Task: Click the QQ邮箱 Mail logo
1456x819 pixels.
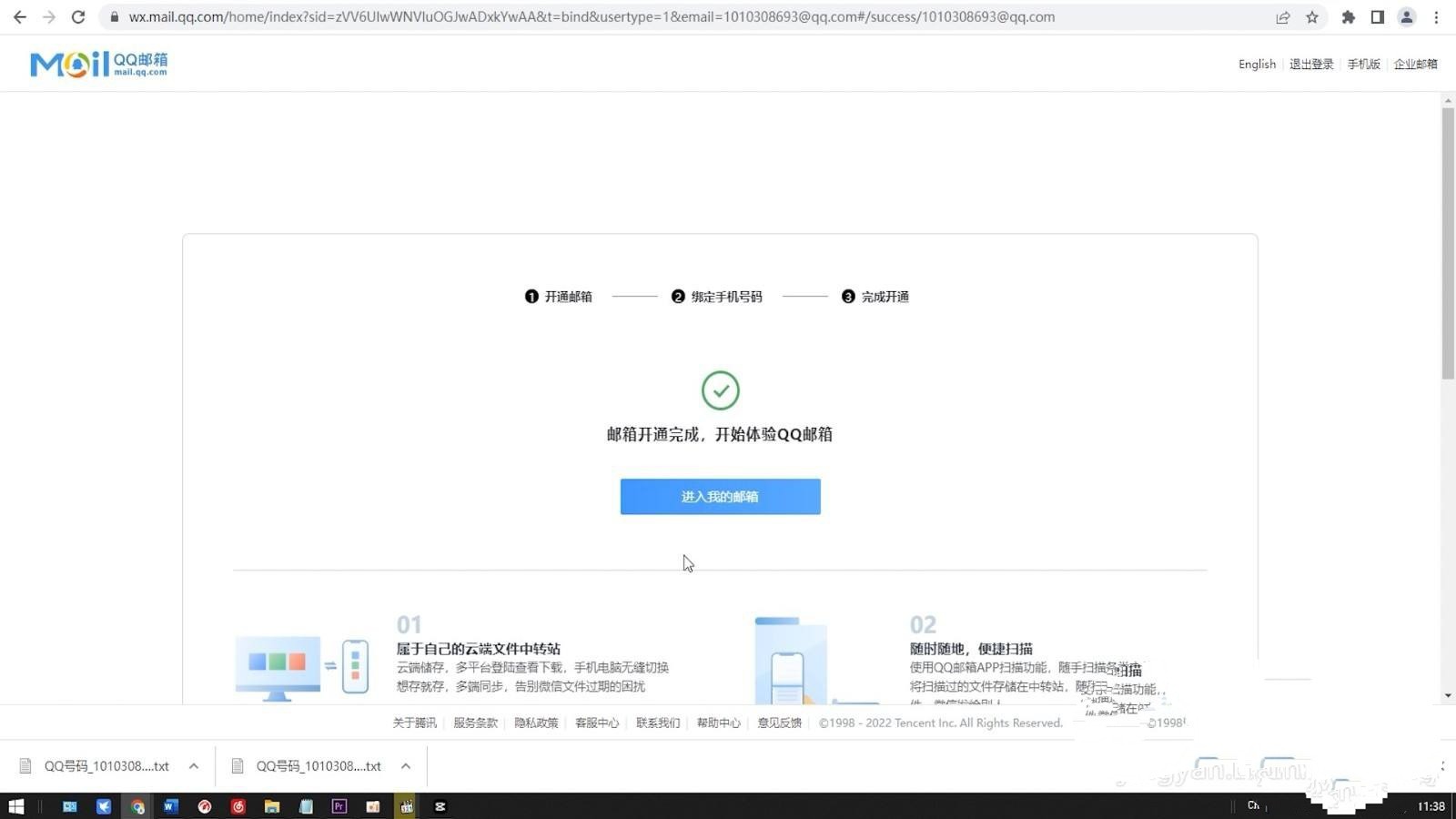Action: click(x=99, y=64)
